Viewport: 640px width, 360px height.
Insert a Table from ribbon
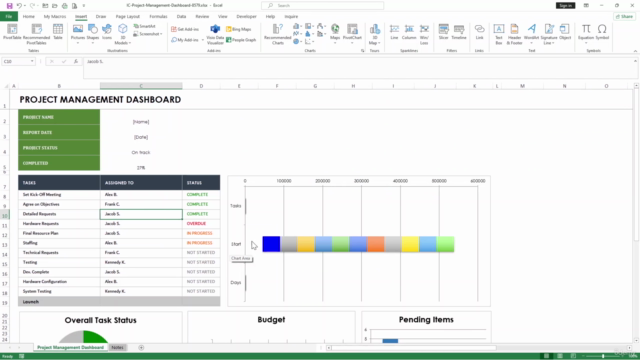click(58, 32)
